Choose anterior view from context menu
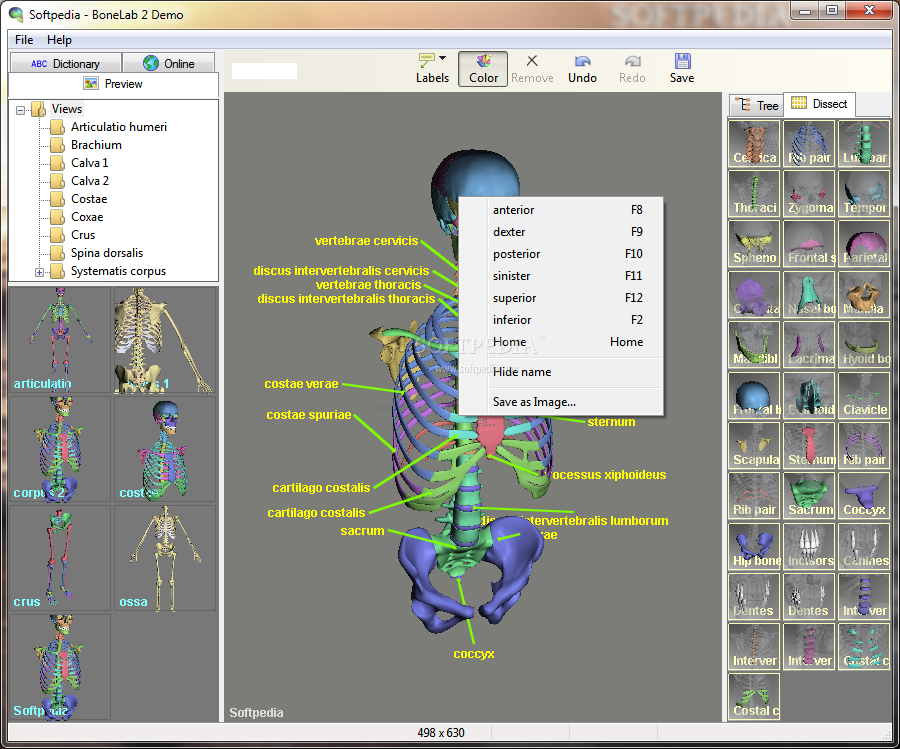Screen dimensions: 900x749 (561, 210)
